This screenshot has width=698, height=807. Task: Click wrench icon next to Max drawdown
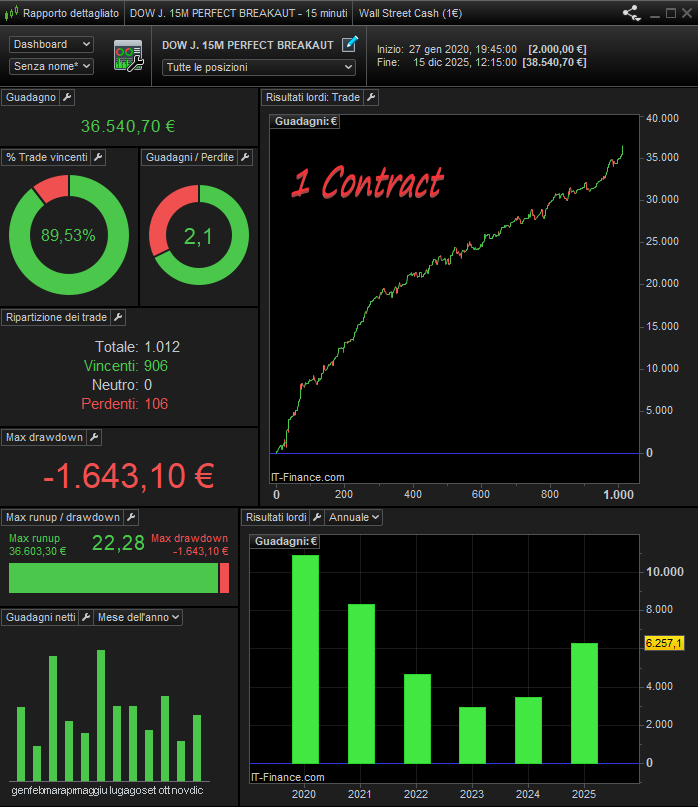coord(94,437)
